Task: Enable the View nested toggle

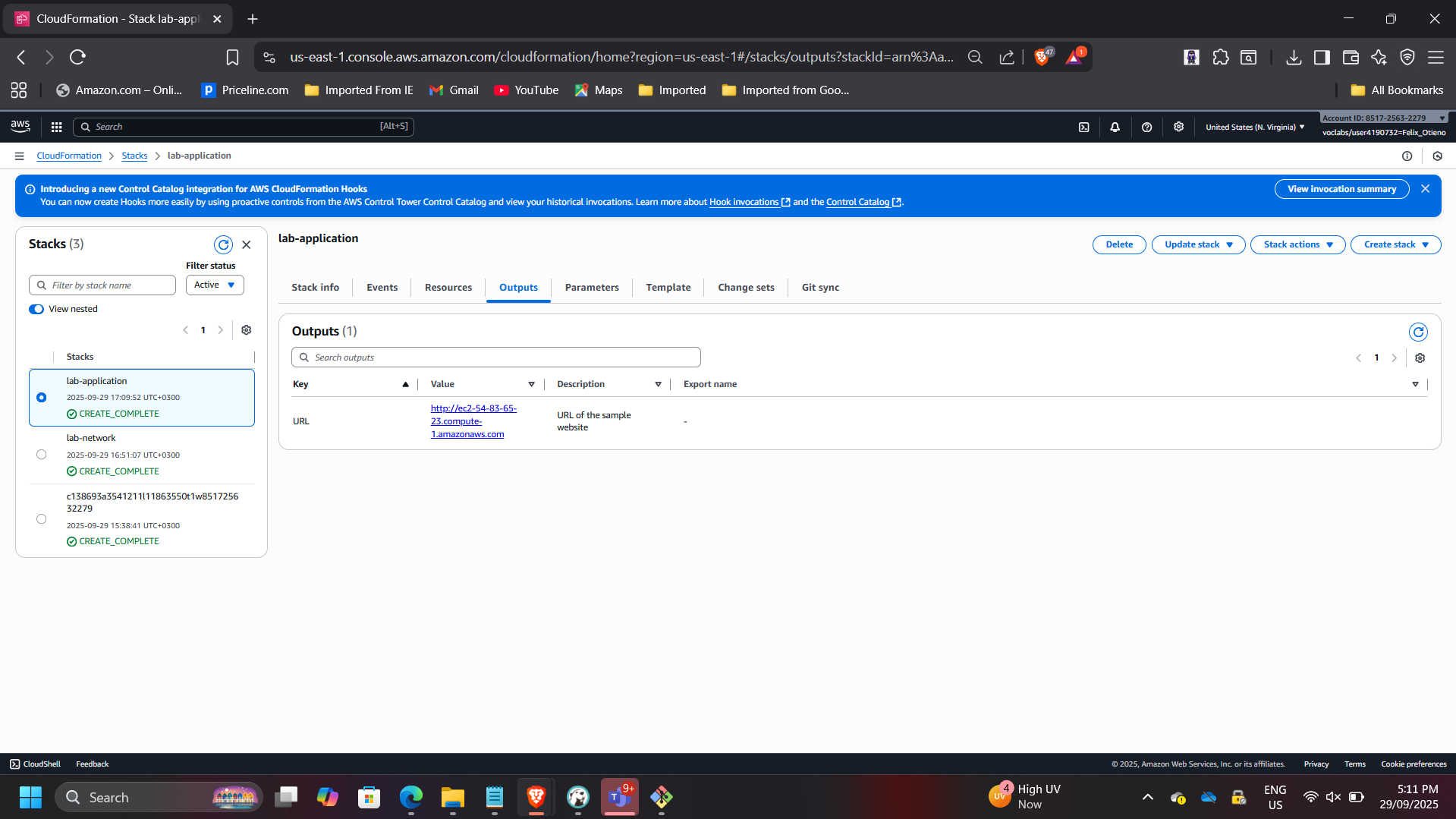Action: pos(36,309)
